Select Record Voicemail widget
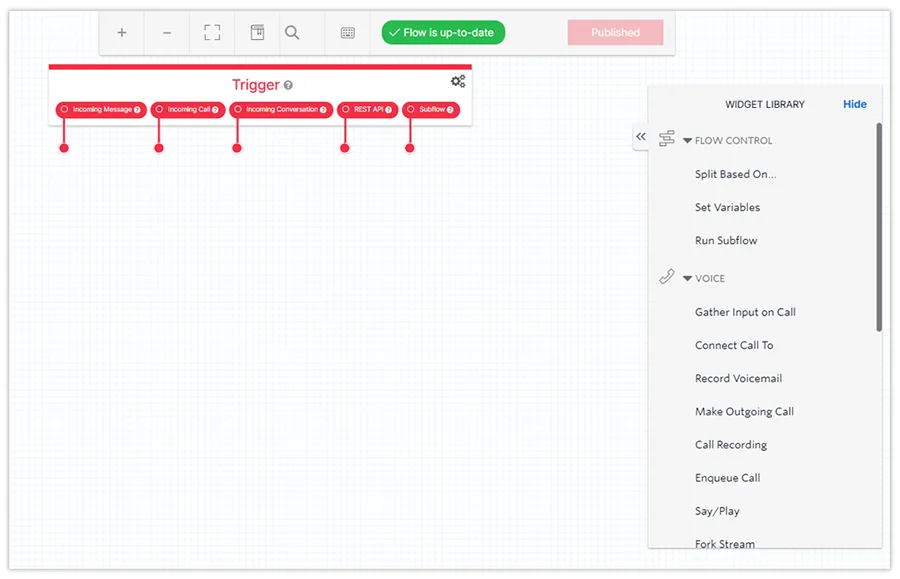 point(738,379)
